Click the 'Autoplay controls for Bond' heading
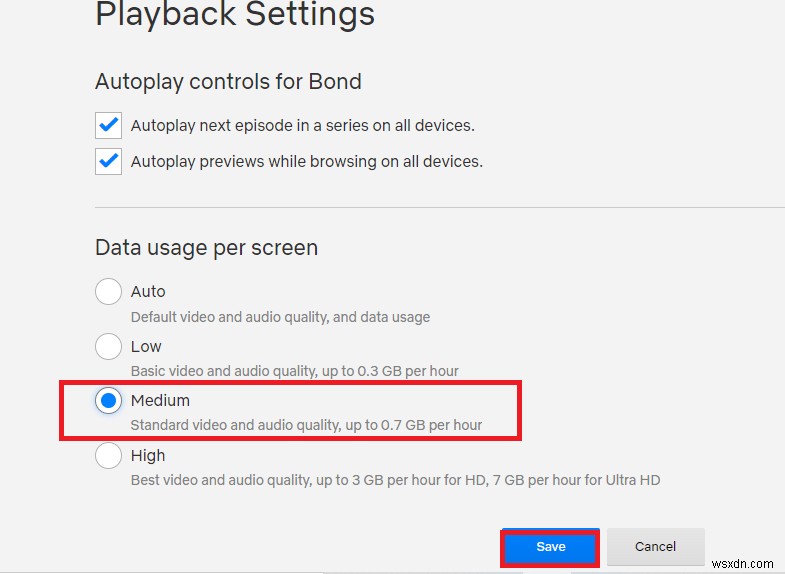The image size is (785, 574). pos(228,81)
